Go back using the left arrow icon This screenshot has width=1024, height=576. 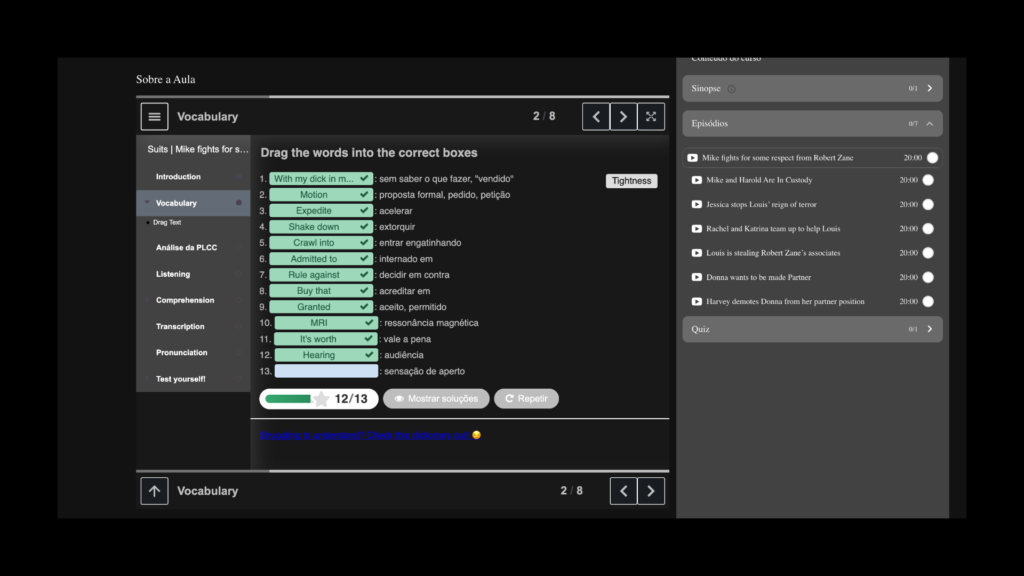(x=595, y=116)
